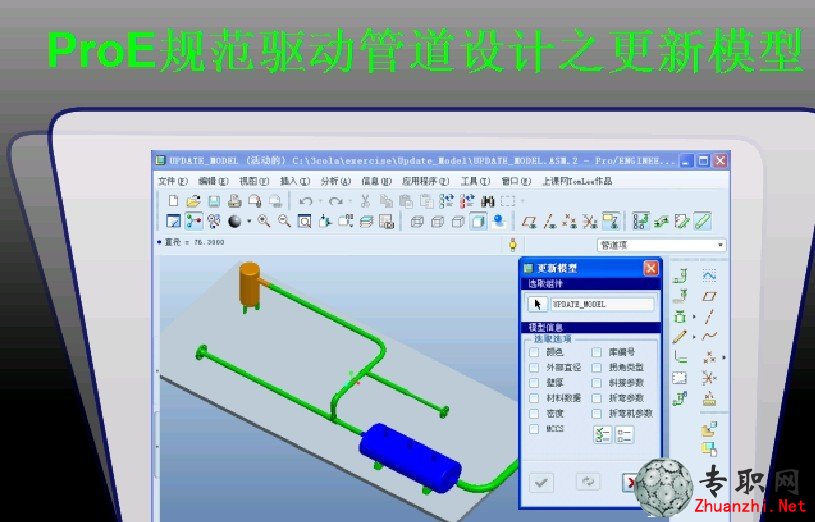This screenshot has width=815, height=522.
Task: Check the 密度 option
Action: point(534,414)
